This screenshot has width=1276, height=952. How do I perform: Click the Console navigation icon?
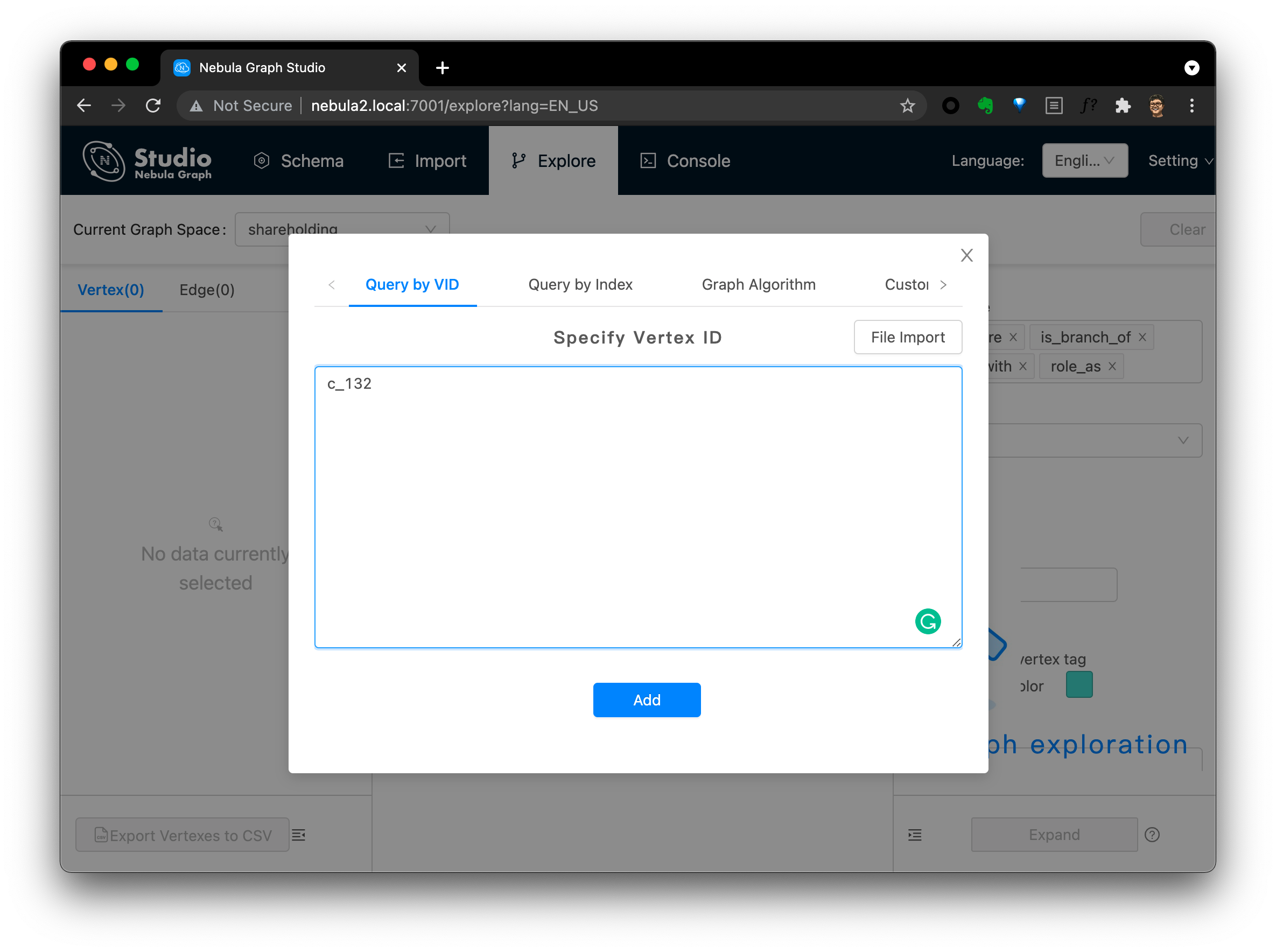point(648,161)
